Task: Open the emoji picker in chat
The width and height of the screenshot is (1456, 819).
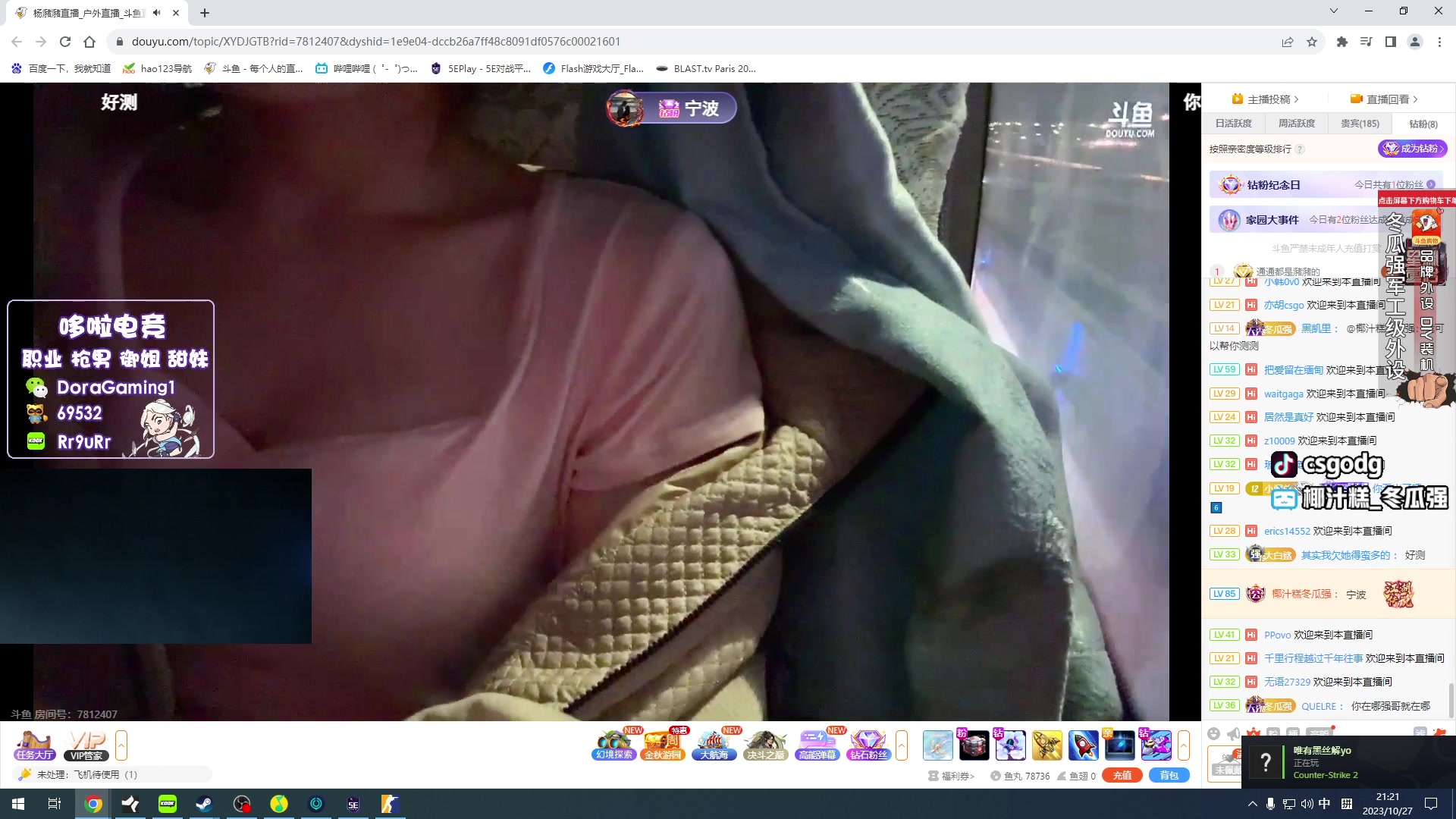Action: click(1213, 733)
